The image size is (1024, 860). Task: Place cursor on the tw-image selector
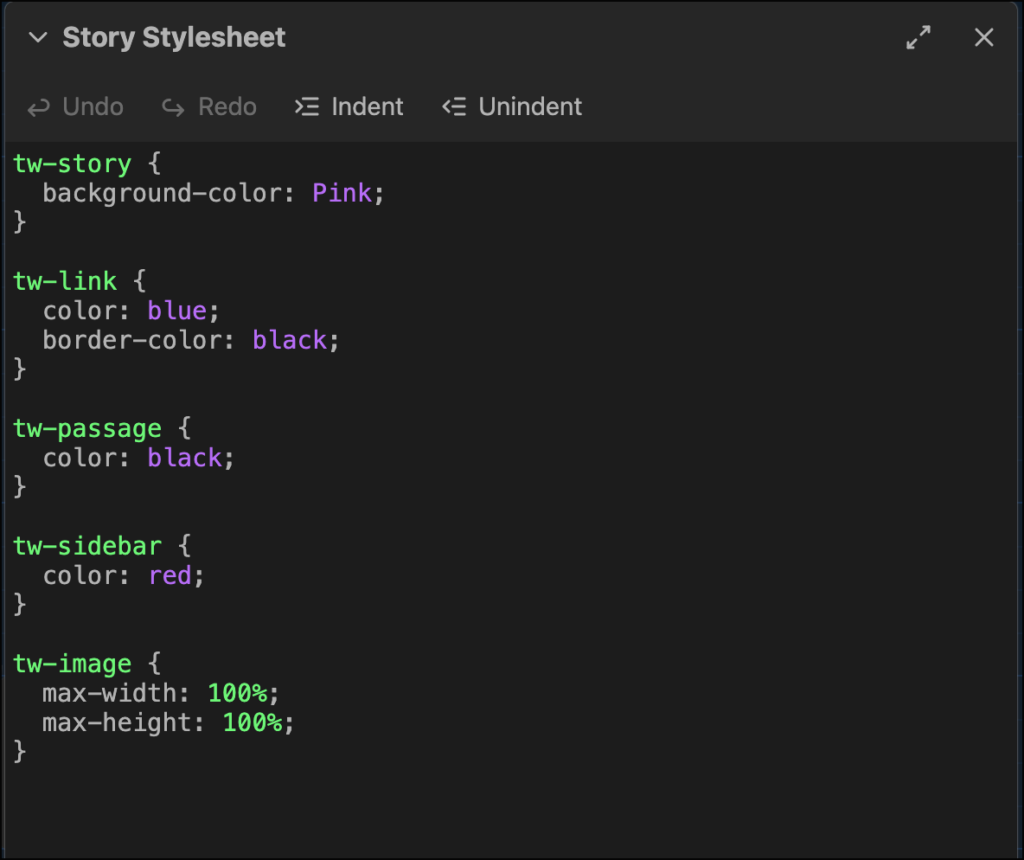72,664
